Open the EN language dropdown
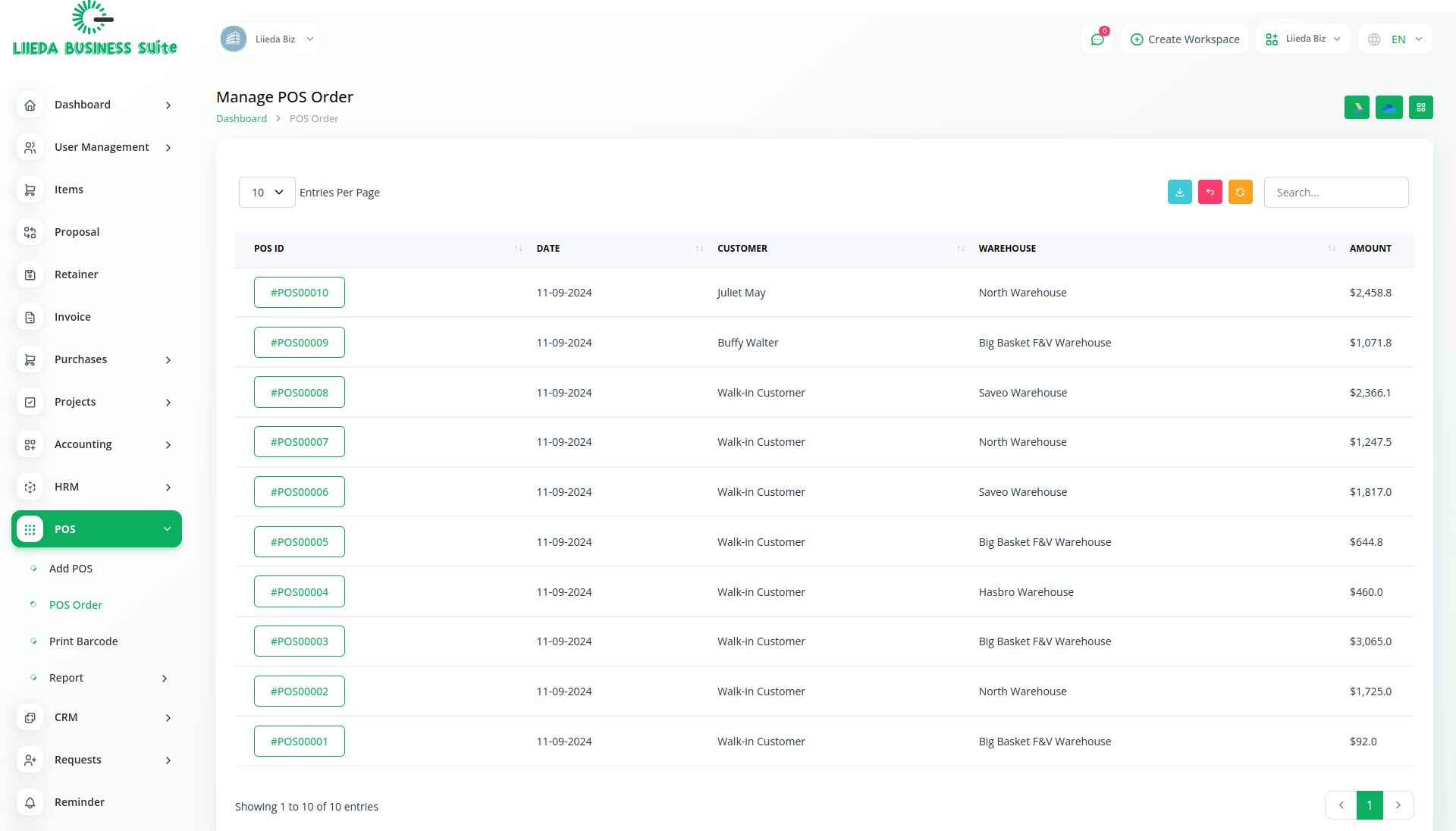Image resolution: width=1456 pixels, height=831 pixels. pyautogui.click(x=1395, y=39)
